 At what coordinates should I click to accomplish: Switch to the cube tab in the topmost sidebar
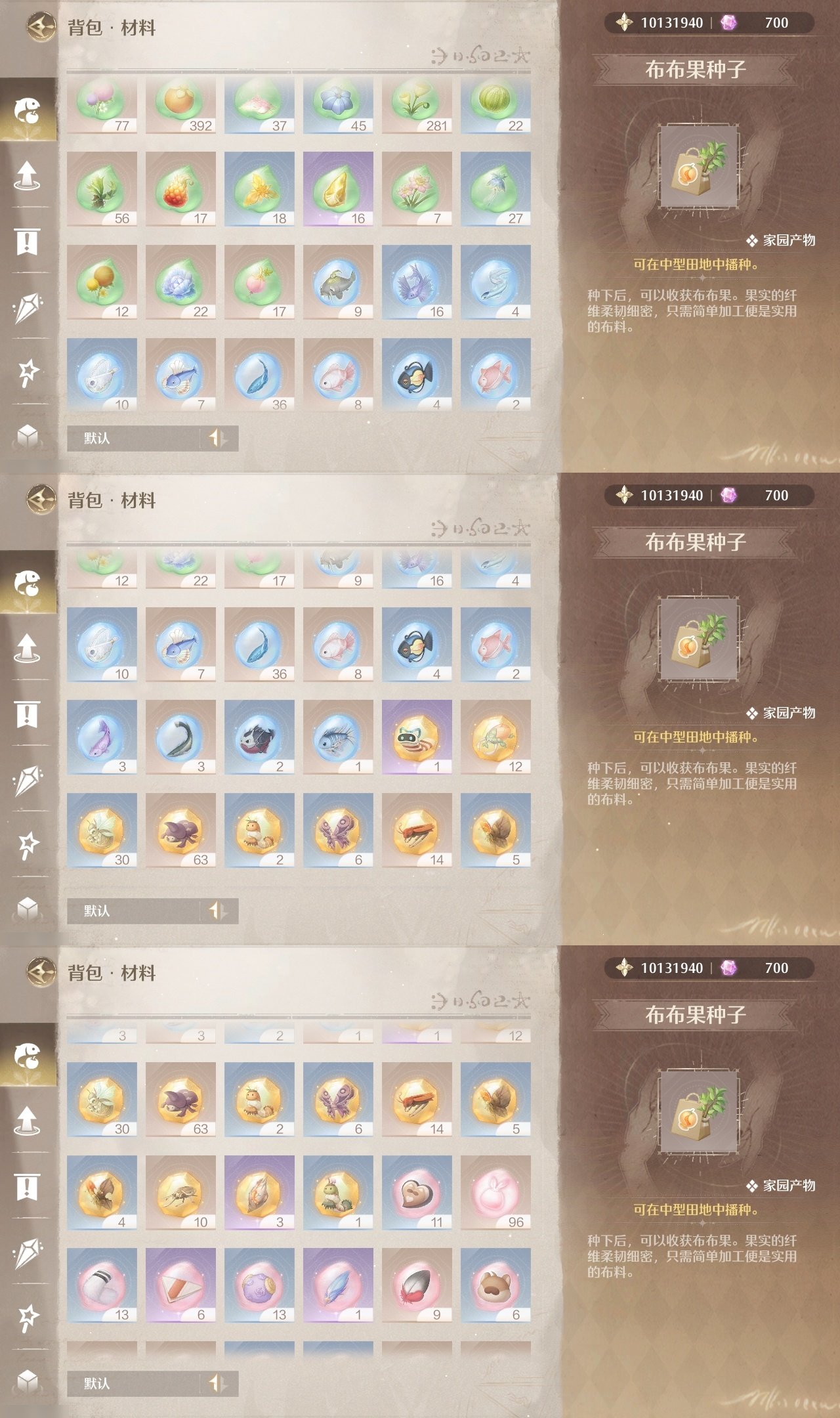click(28, 435)
